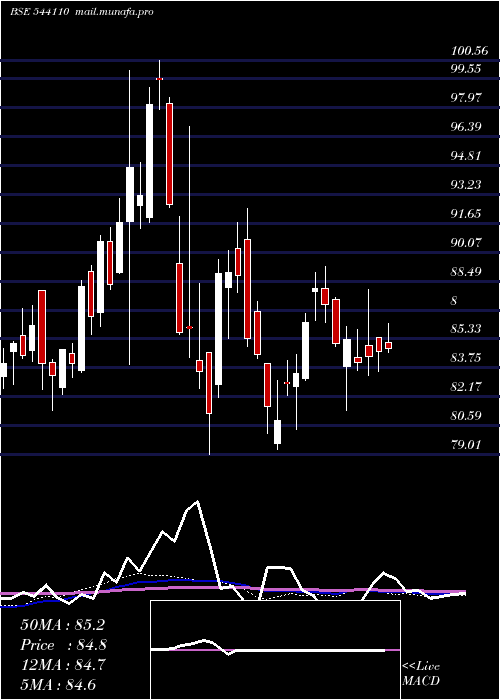The width and height of the screenshot is (500, 700).
Task: Click the 99.55 price axis label
Action: [466, 69]
